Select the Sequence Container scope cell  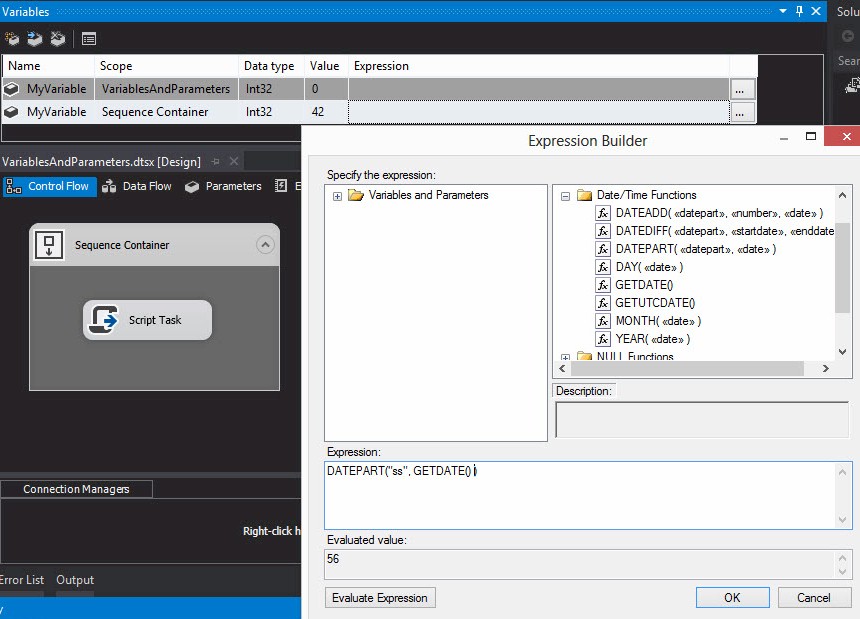pyautogui.click(x=166, y=112)
